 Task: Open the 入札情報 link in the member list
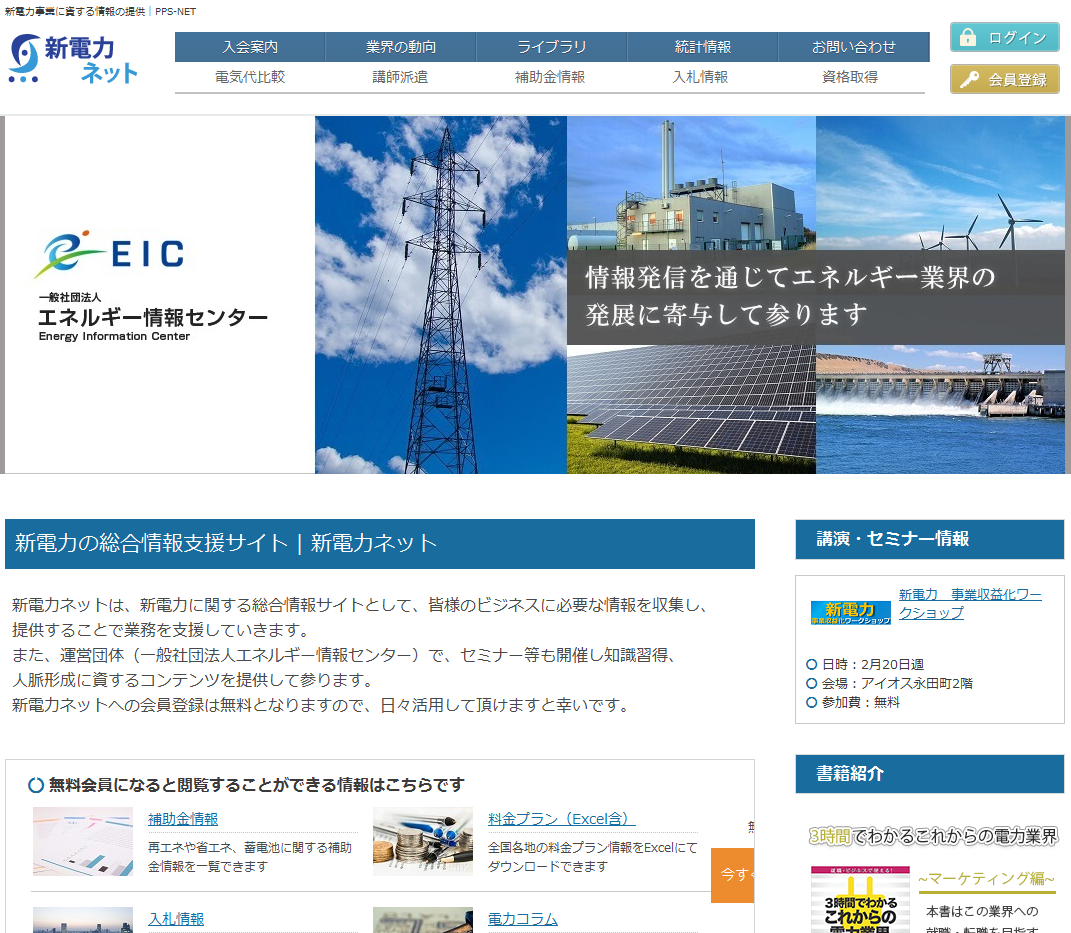(176, 919)
